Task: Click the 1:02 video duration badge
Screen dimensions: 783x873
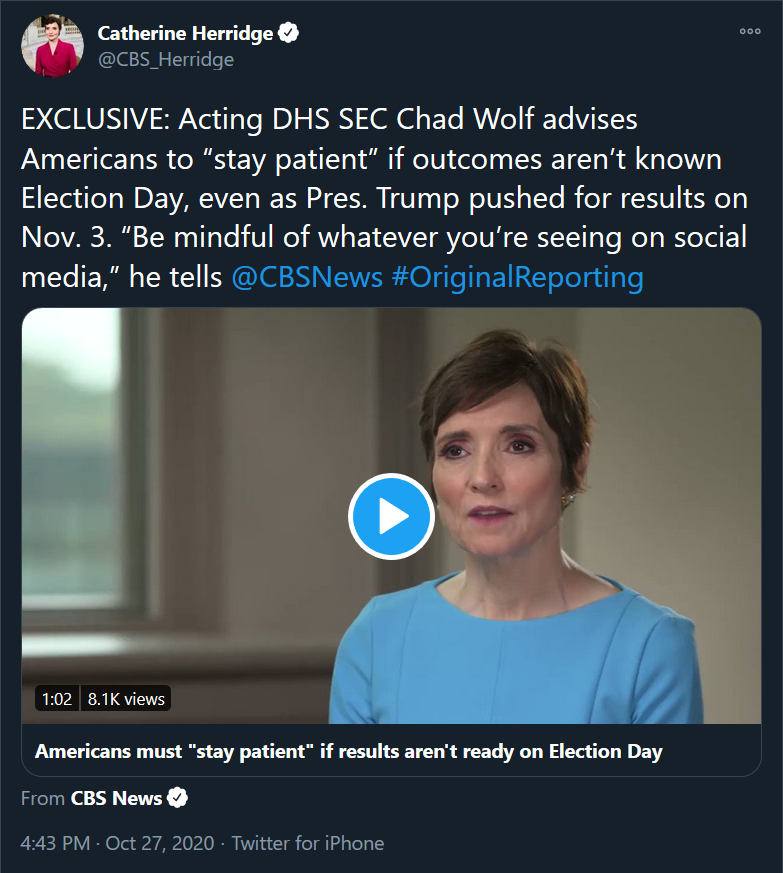Action: coord(57,699)
